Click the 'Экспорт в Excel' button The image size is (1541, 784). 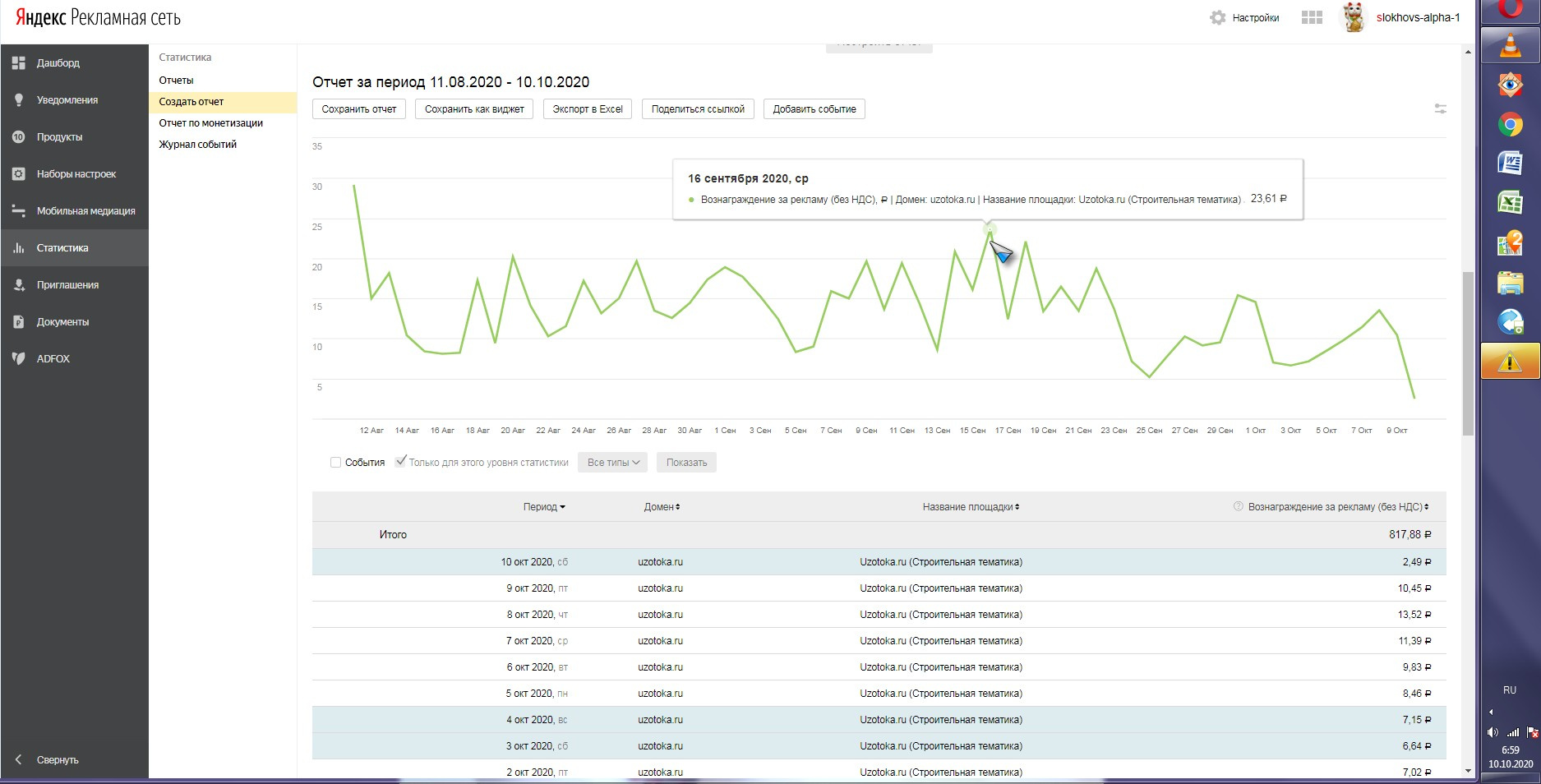click(x=587, y=109)
